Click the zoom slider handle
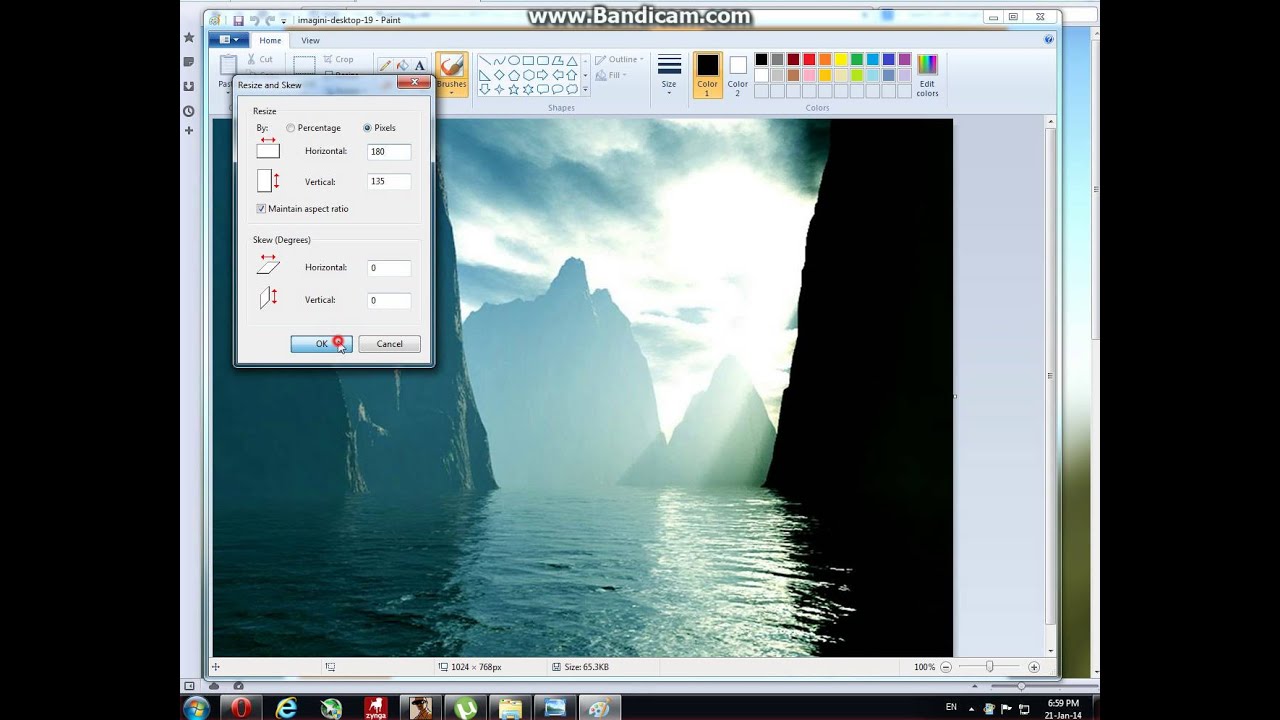 (x=989, y=667)
